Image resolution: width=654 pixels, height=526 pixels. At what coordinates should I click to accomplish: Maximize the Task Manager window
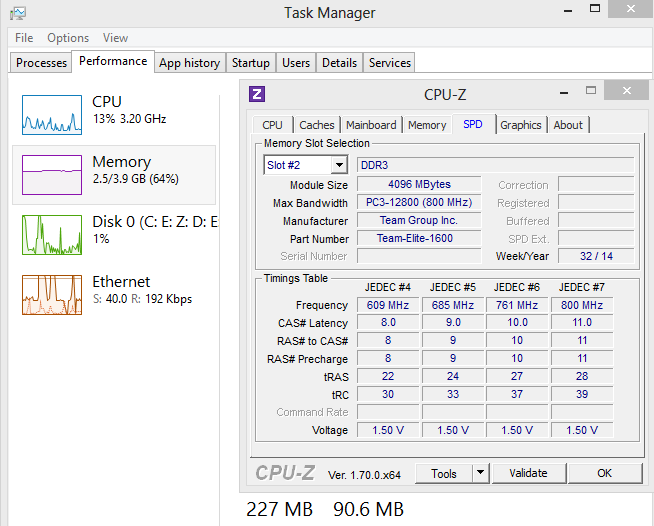595,8
